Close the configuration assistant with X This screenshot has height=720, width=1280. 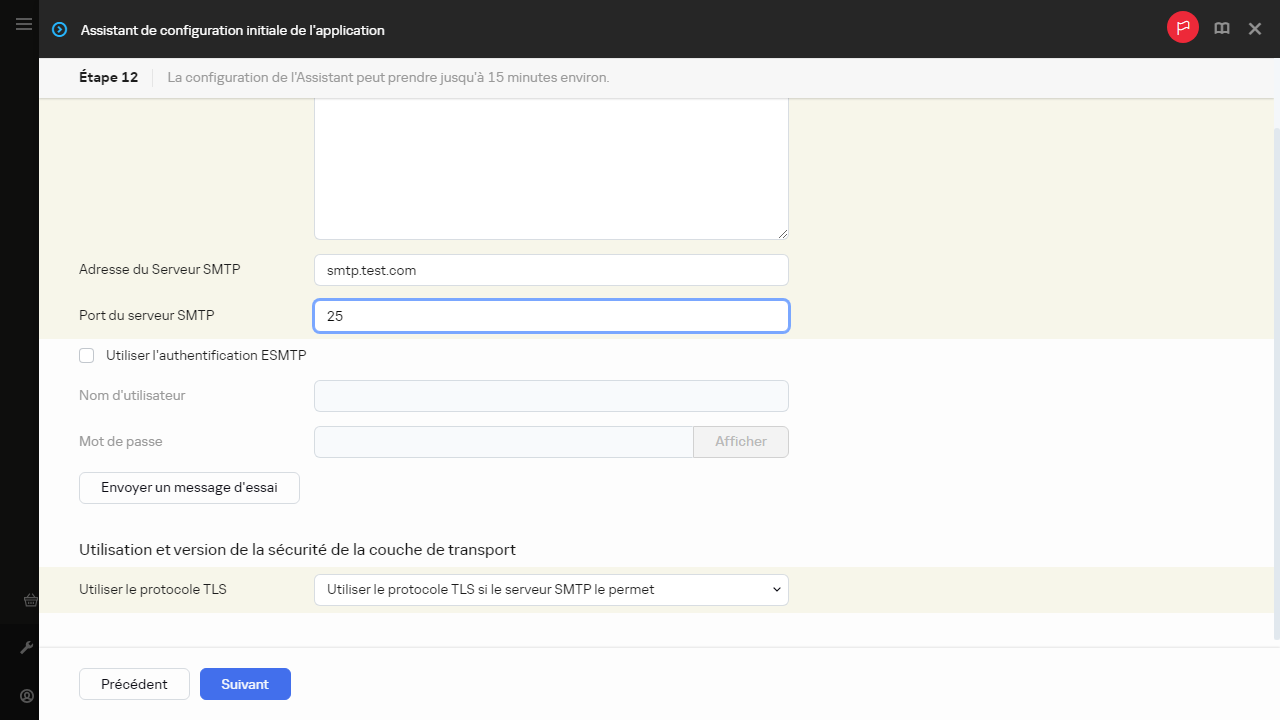point(1255,29)
